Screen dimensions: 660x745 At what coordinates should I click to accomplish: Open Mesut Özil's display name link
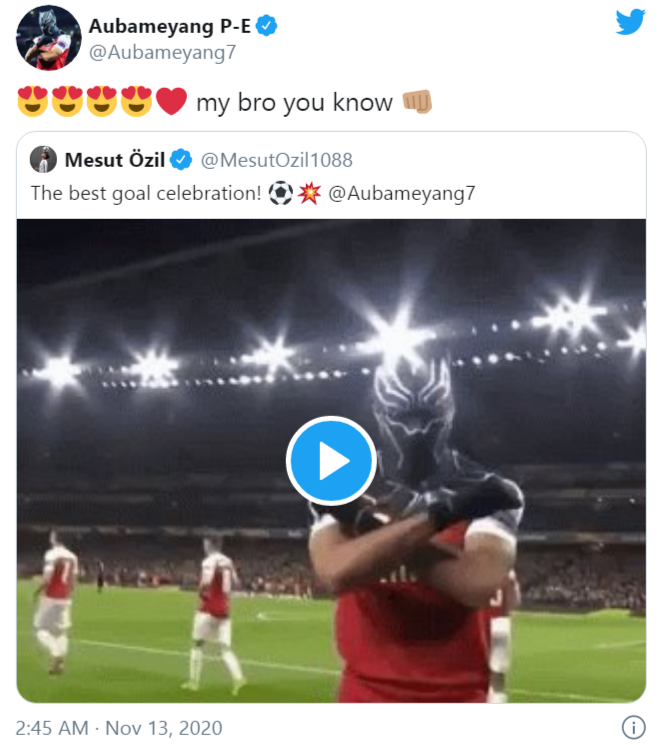click(114, 160)
